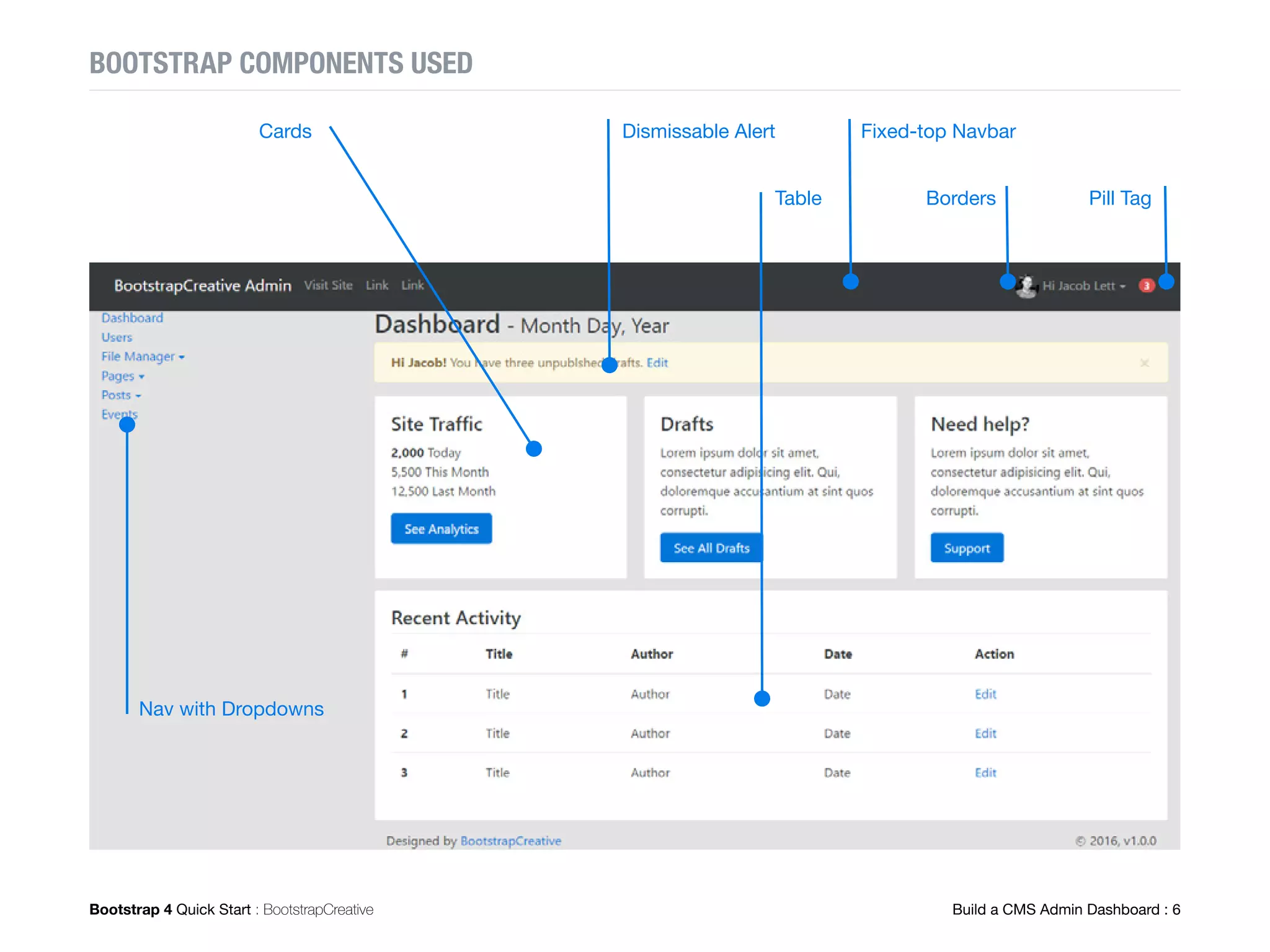1270x952 pixels.
Task: Expand the File Manager sidebar dropdown
Action: [143, 356]
